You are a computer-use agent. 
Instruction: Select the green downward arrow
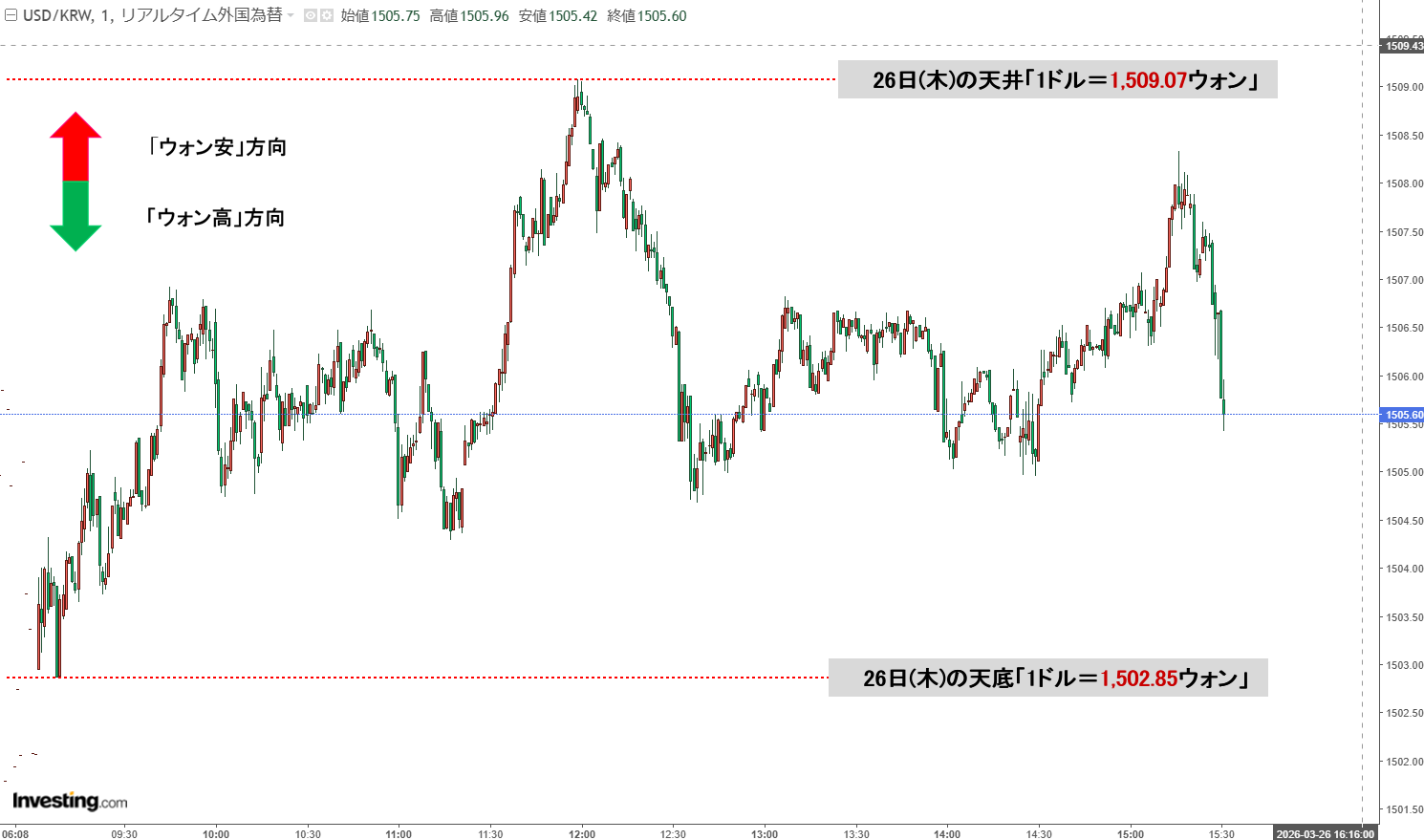point(76,217)
